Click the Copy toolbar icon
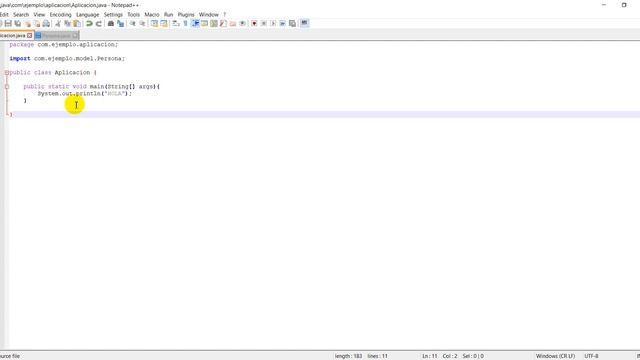 [x=67, y=24]
